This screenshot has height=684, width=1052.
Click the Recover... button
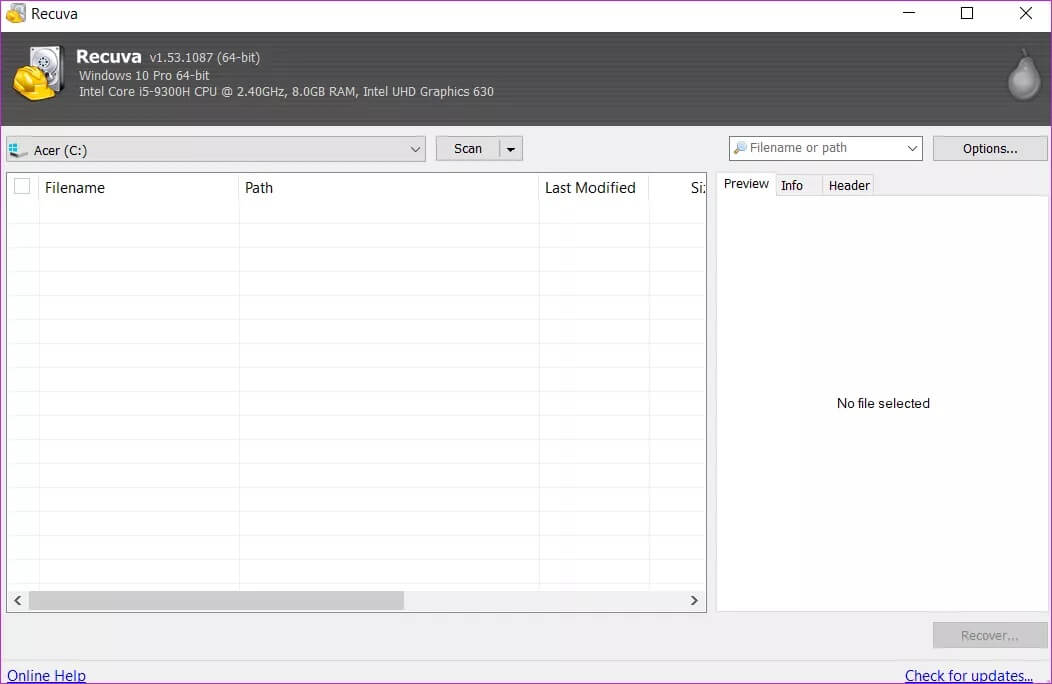pos(990,635)
